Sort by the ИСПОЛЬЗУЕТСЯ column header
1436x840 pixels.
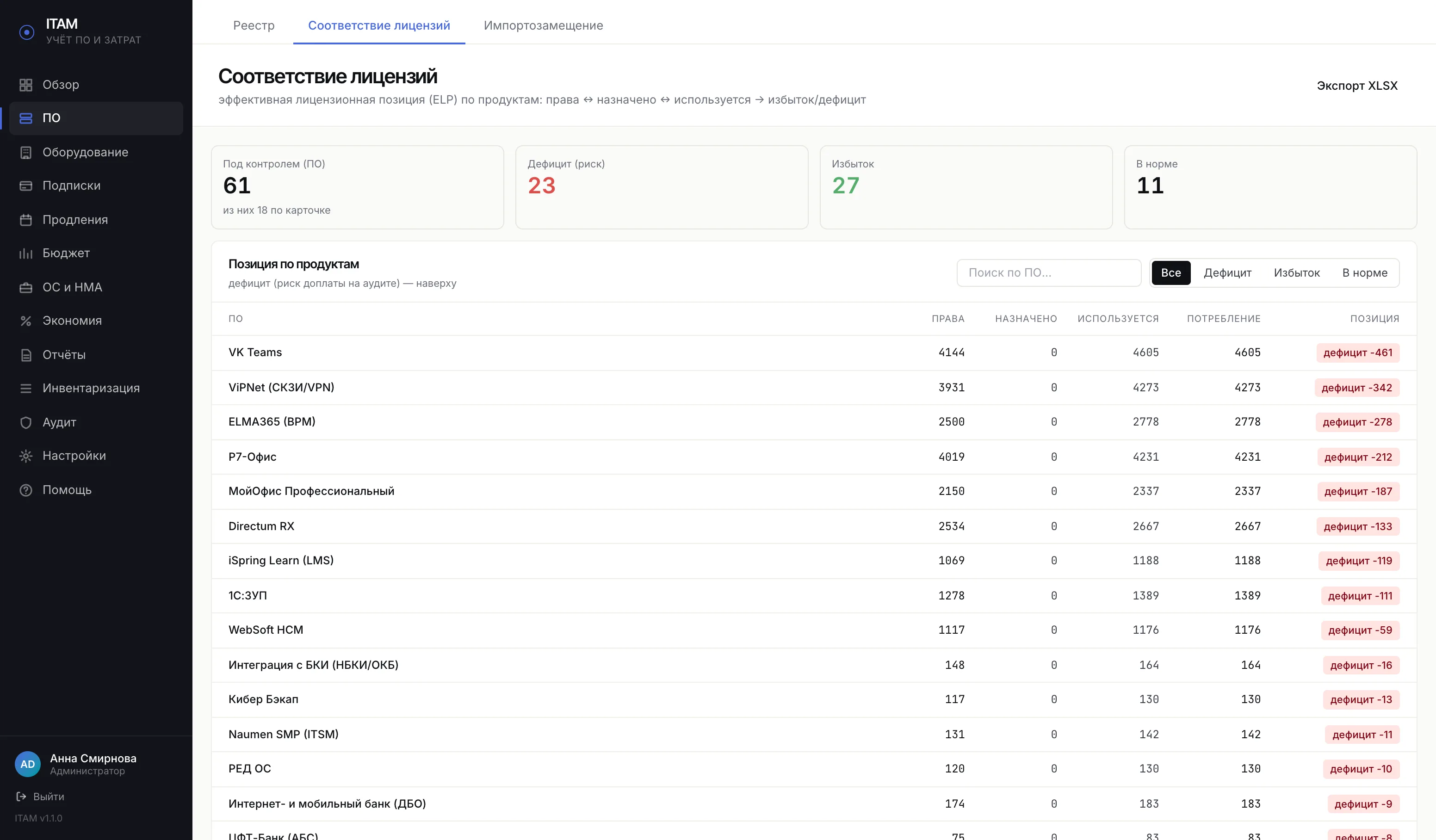point(1117,319)
